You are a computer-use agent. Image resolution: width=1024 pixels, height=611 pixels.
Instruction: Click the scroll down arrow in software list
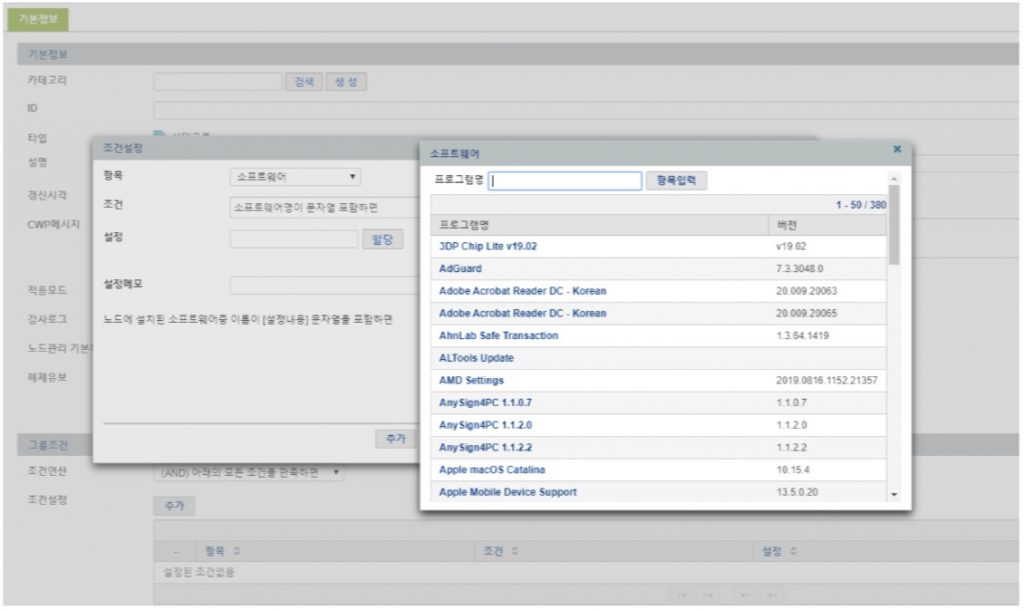pyautogui.click(x=893, y=494)
